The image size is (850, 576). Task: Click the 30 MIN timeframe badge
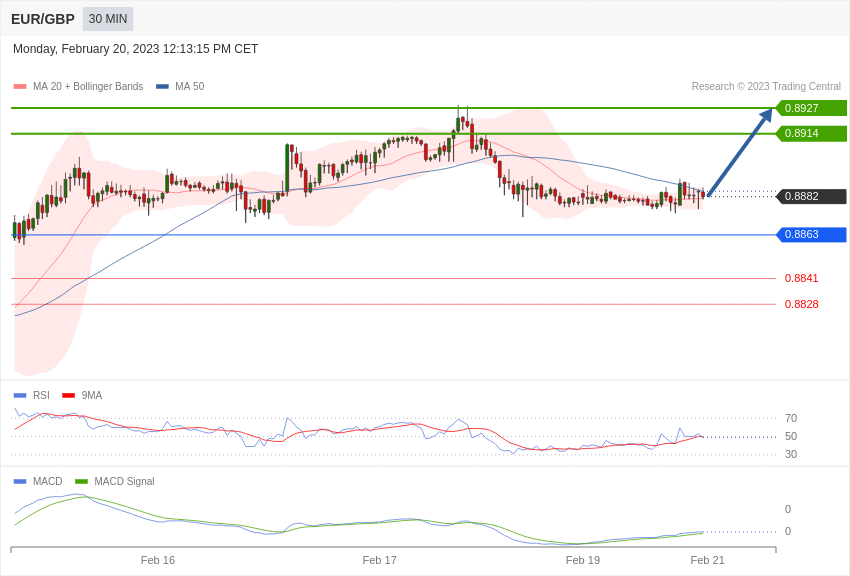click(108, 19)
